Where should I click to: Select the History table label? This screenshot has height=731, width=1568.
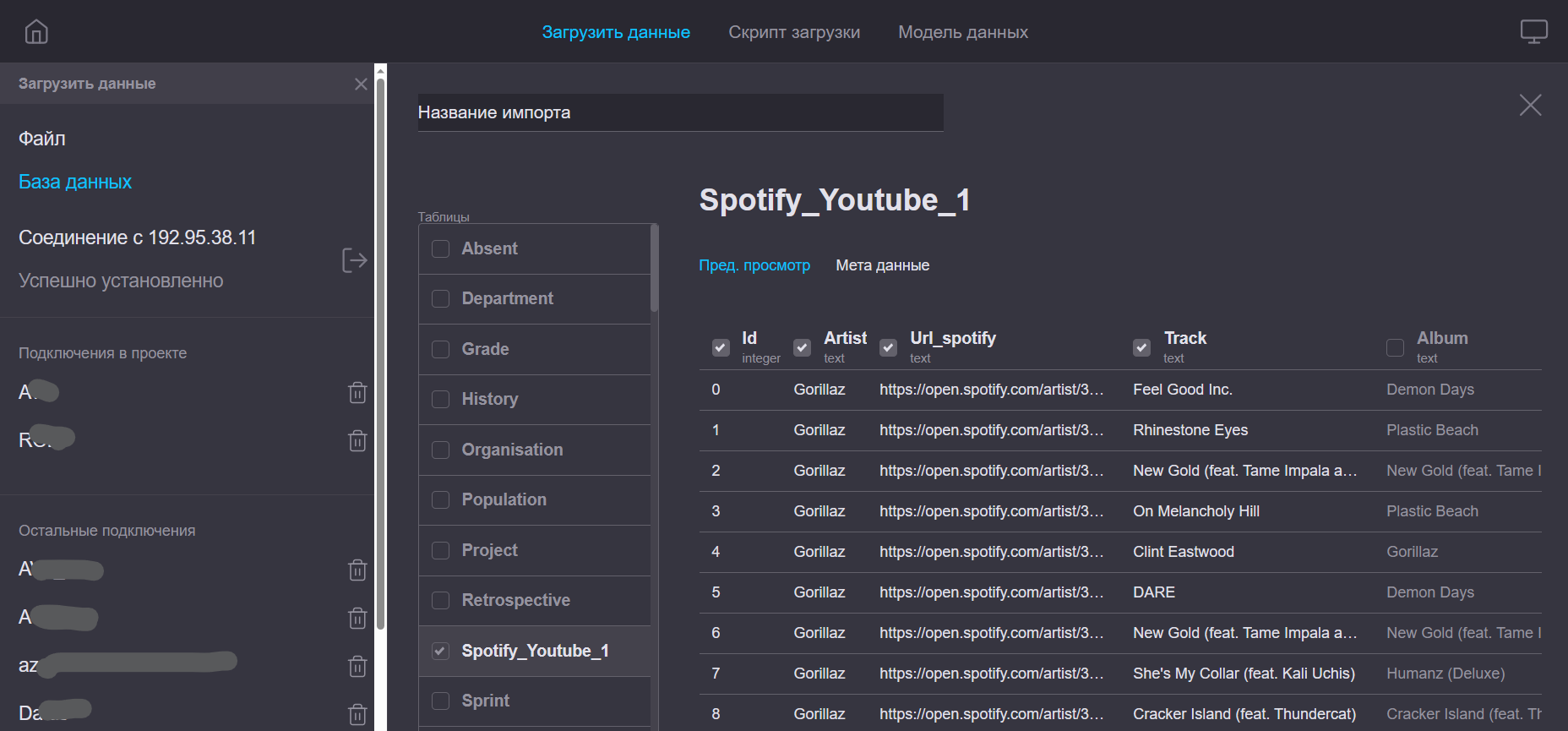click(490, 399)
